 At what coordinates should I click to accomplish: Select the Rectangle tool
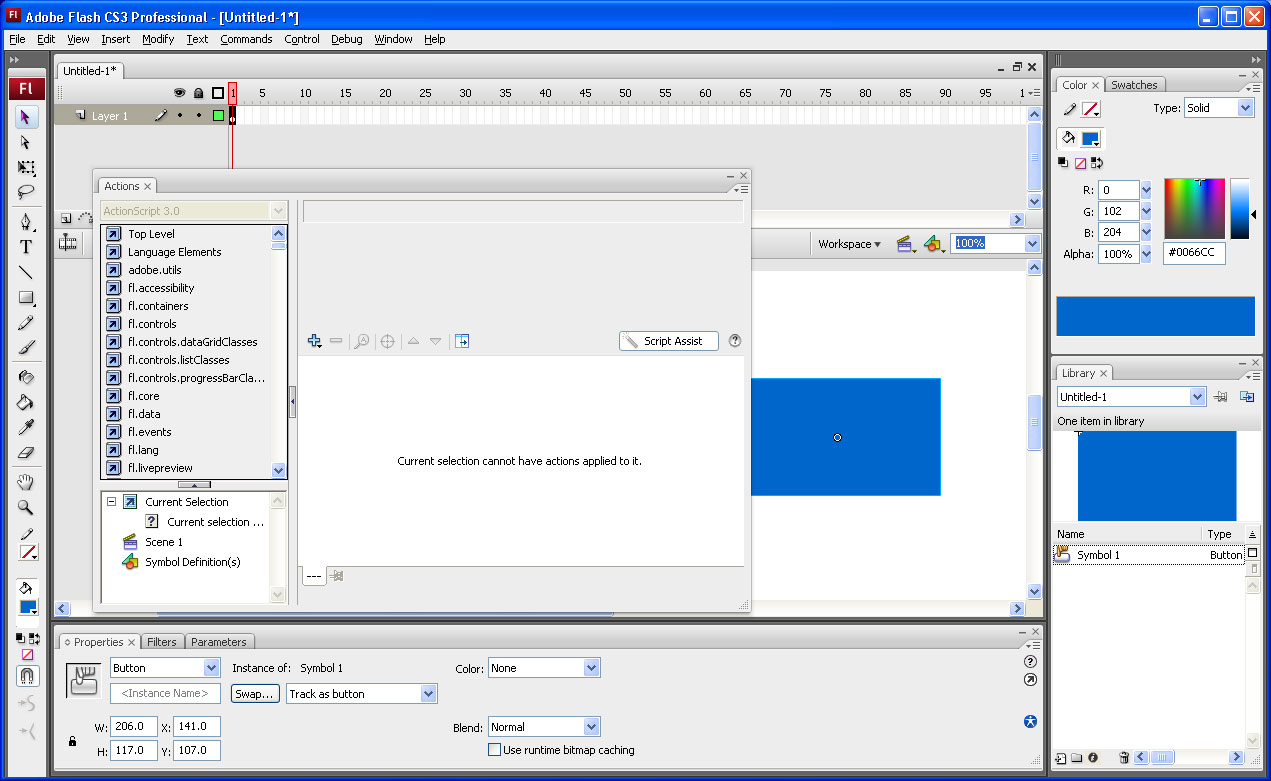tap(26, 298)
